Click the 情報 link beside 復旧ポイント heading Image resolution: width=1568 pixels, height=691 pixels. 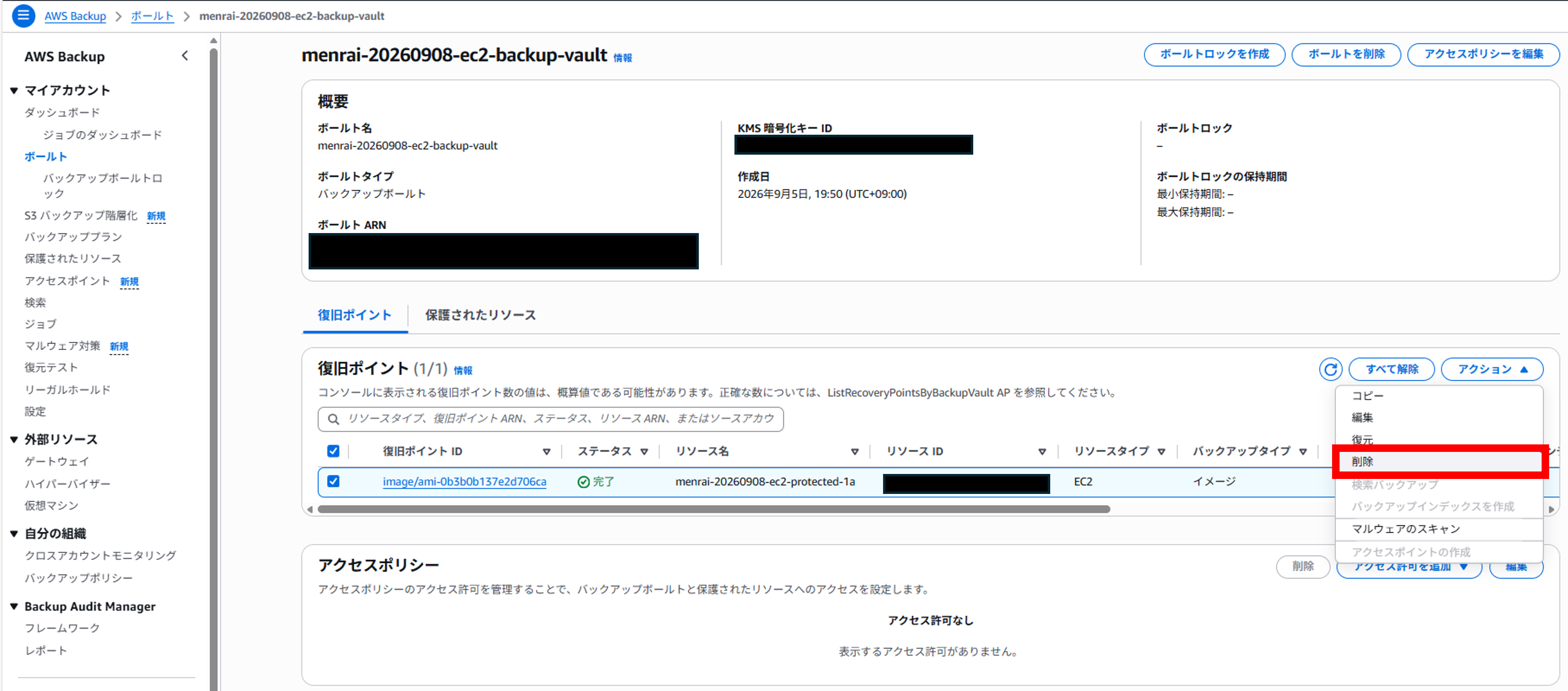point(463,371)
